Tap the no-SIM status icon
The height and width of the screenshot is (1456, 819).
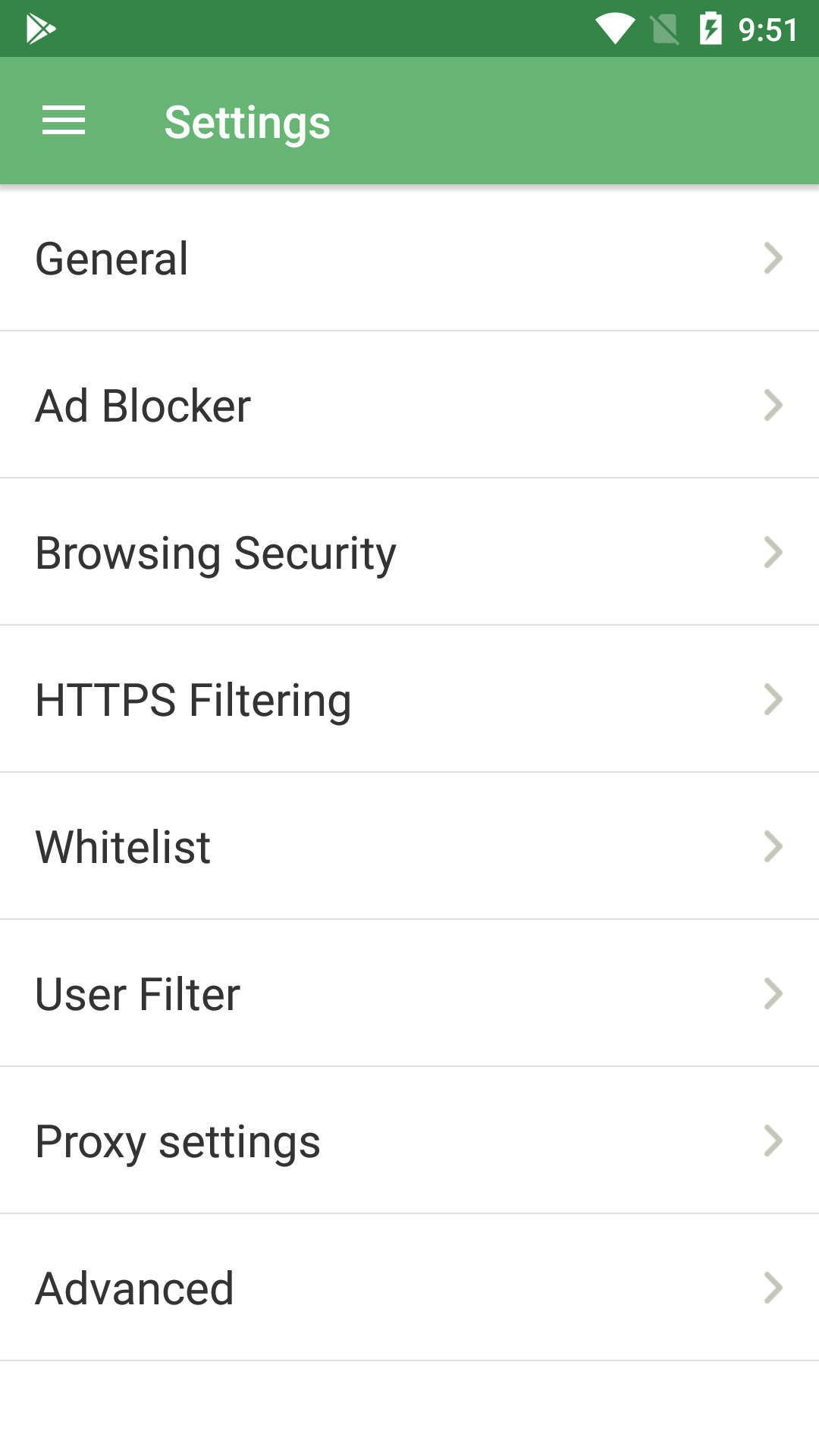[x=665, y=30]
